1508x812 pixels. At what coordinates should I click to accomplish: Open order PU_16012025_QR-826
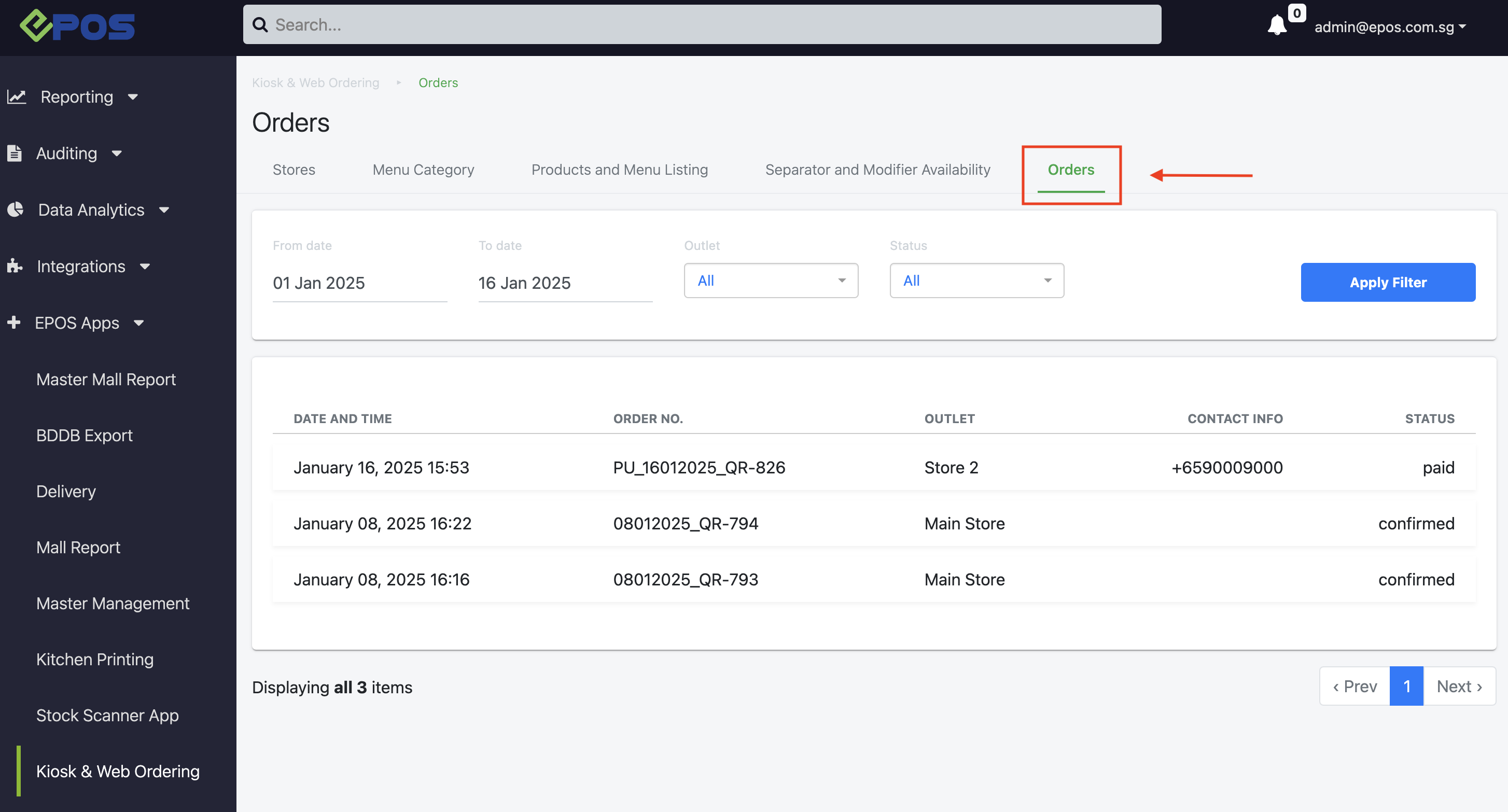pos(699,467)
